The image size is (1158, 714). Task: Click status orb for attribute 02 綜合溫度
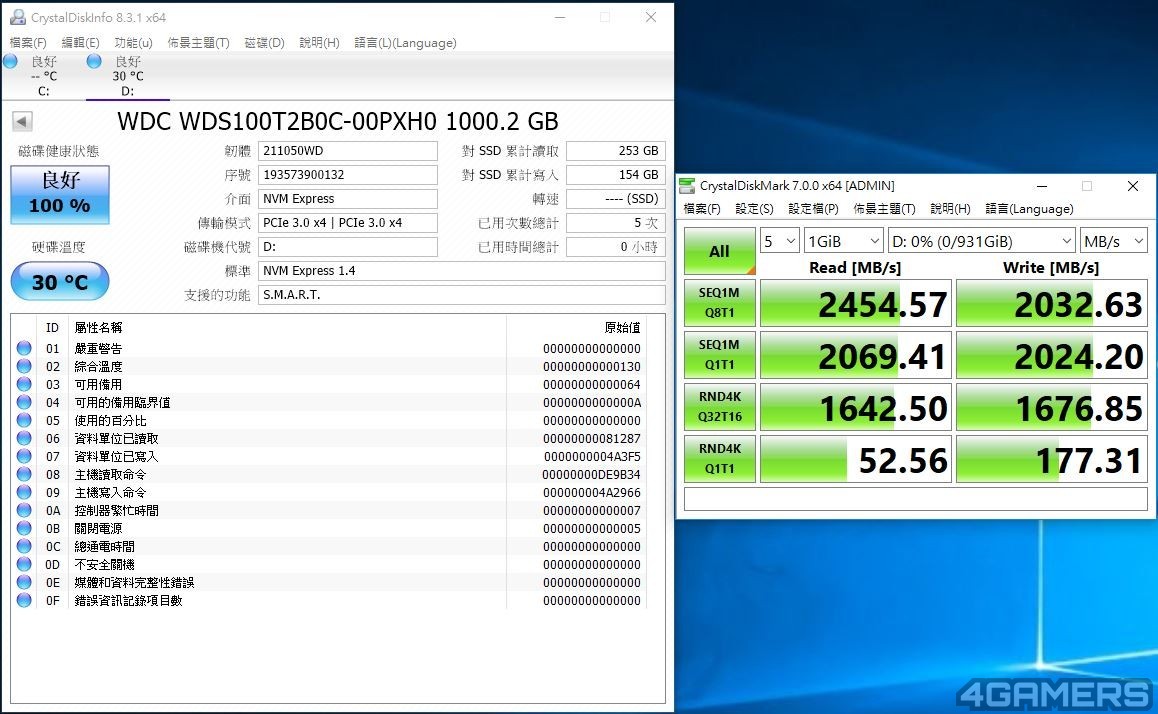tap(24, 366)
